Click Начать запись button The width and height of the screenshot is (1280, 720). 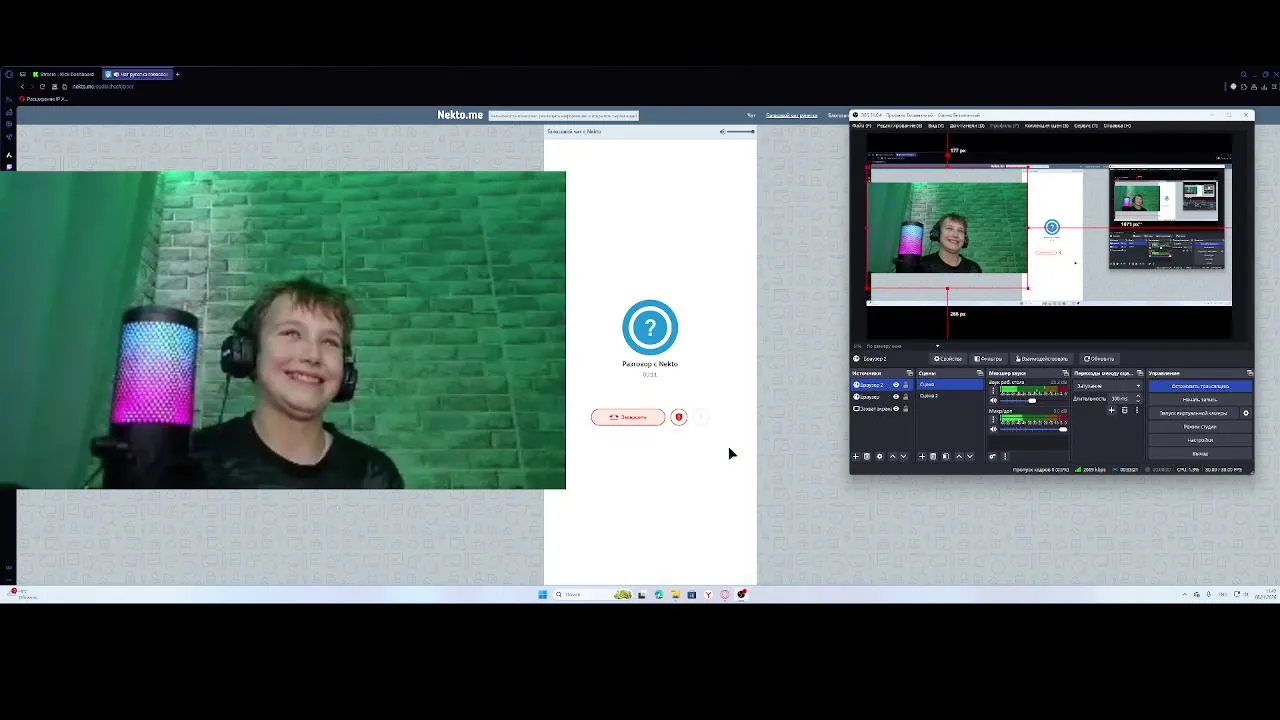pyautogui.click(x=1200, y=400)
